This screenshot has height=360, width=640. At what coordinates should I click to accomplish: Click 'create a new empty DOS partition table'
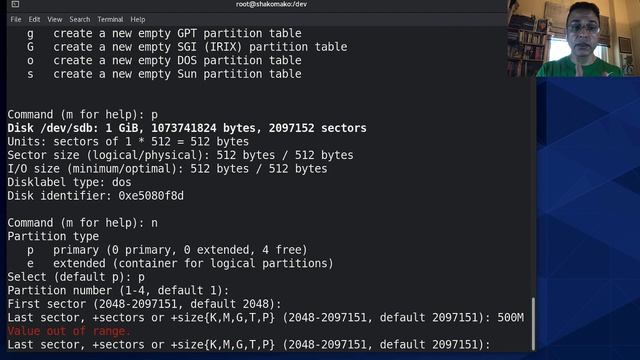(177, 60)
